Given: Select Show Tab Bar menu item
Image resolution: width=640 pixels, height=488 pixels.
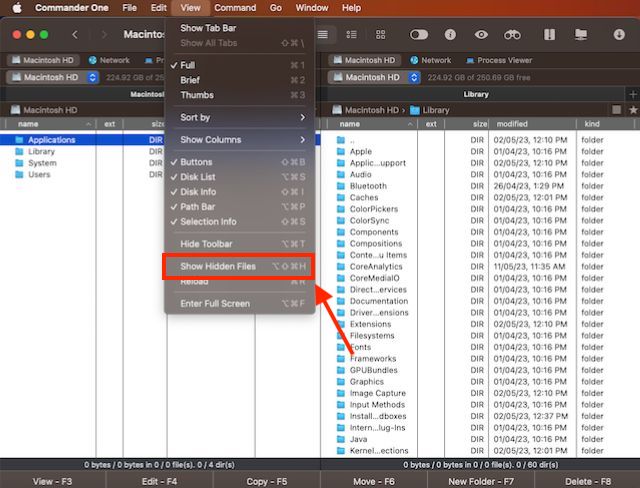Looking at the screenshot, I should tap(240, 28).
